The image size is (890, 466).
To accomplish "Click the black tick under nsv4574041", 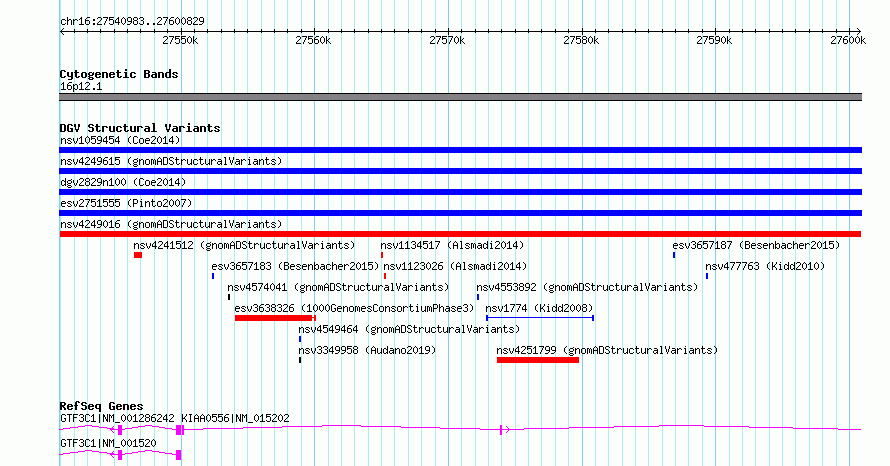I will (x=229, y=297).
